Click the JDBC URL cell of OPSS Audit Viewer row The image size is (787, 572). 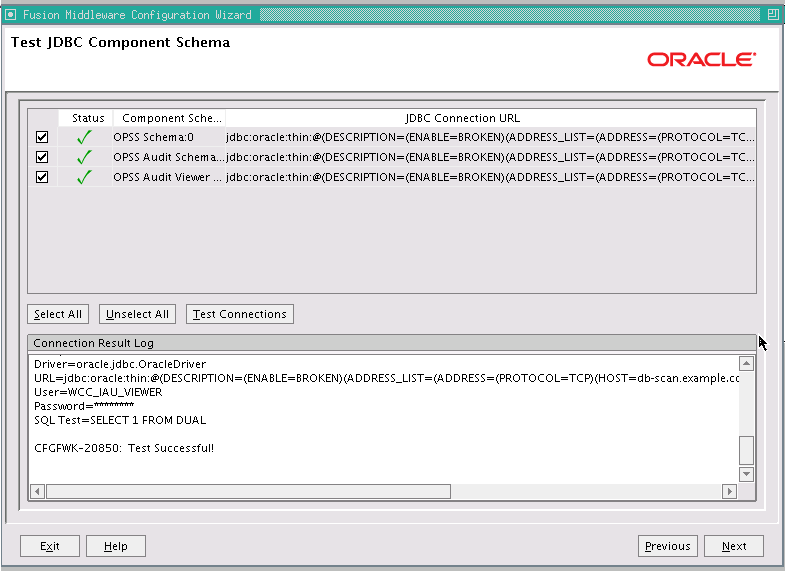click(x=490, y=177)
